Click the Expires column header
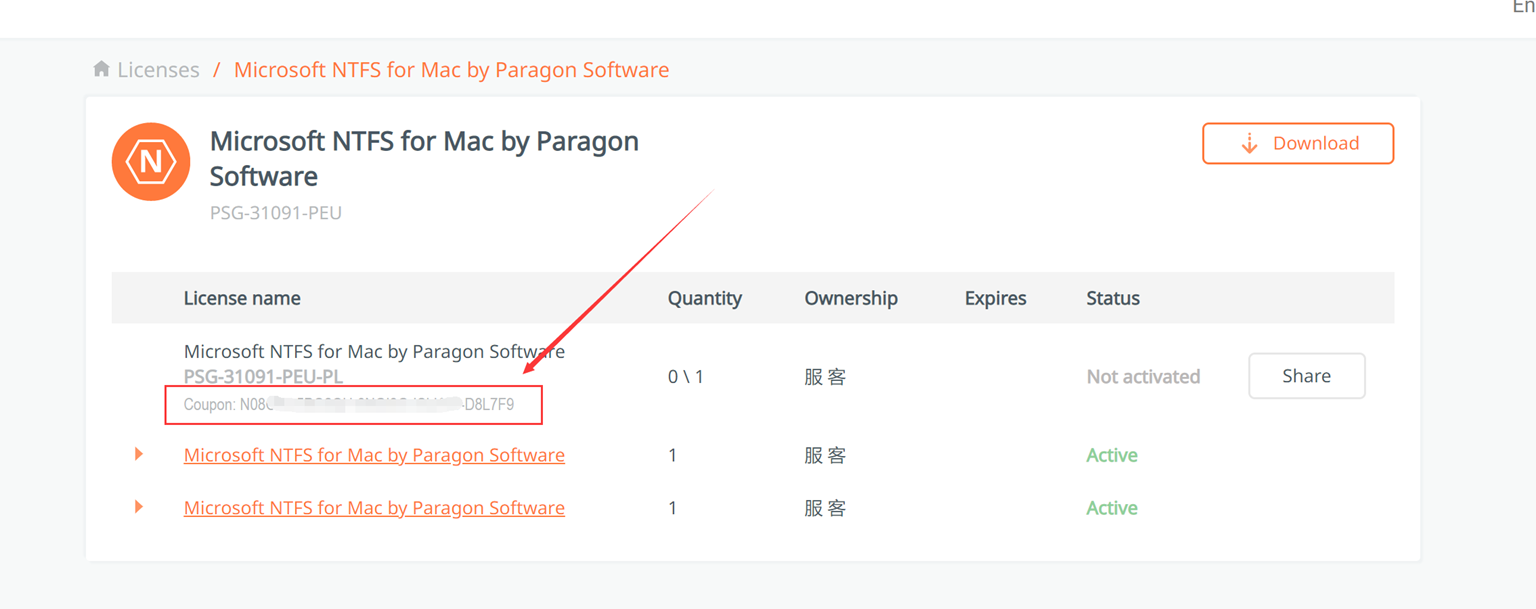1536x609 pixels. [995, 298]
